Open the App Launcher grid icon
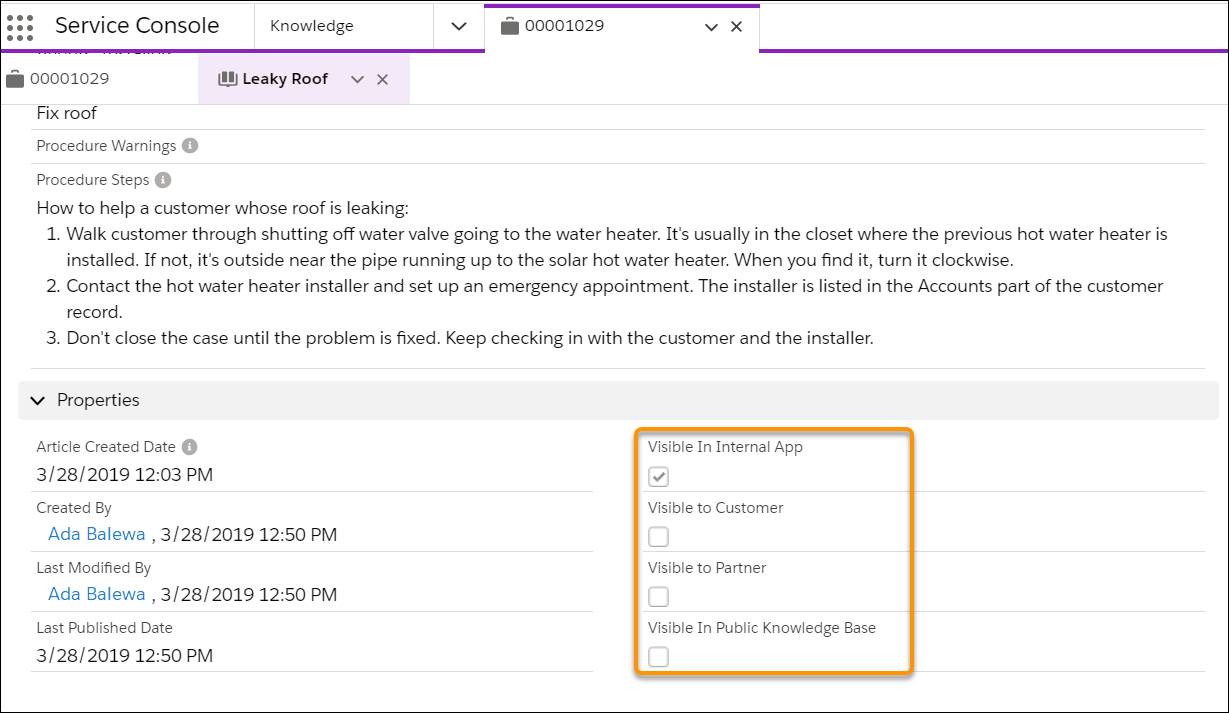The height and width of the screenshot is (713, 1229). point(20,26)
